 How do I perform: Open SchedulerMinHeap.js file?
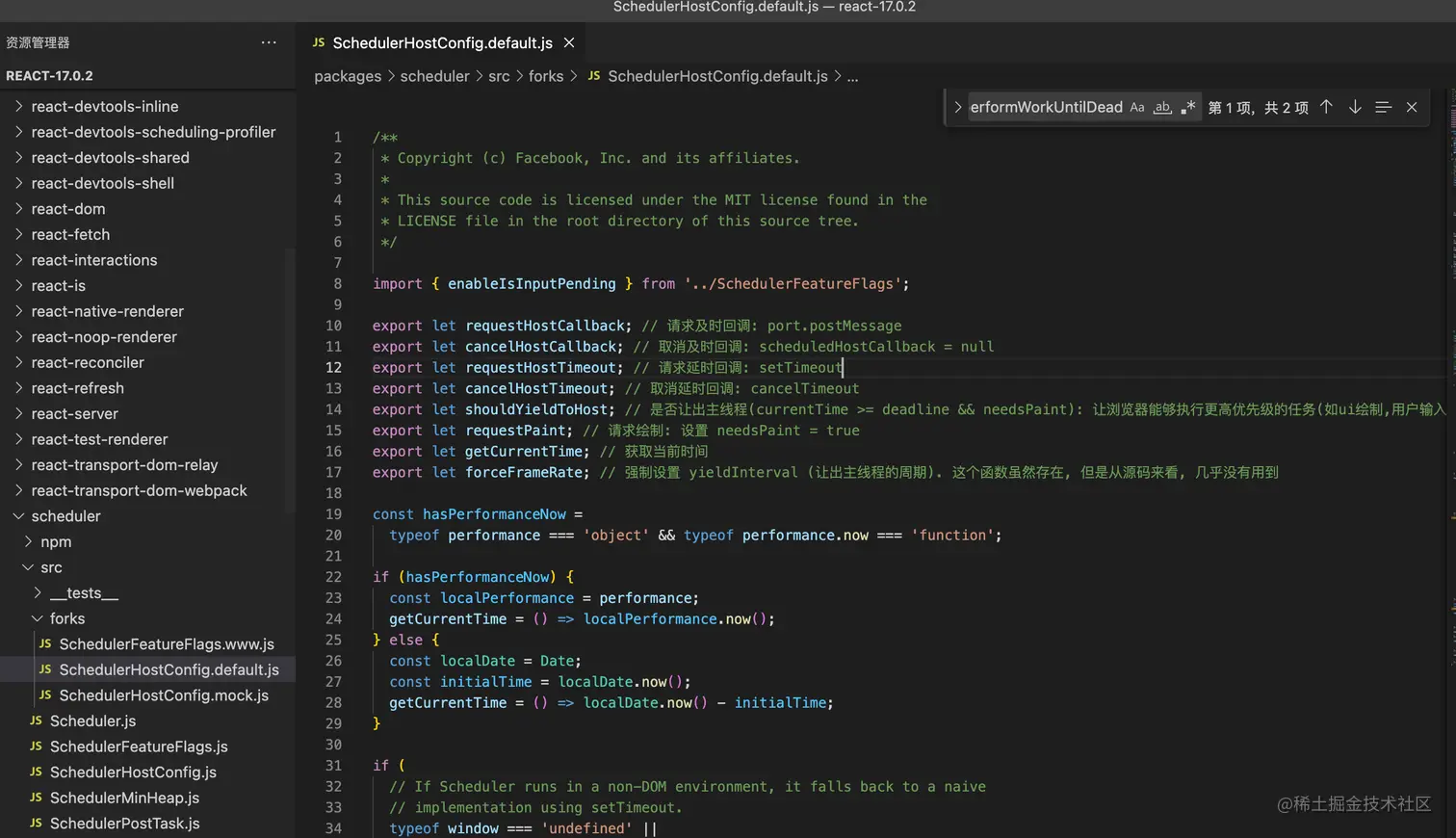tap(124, 798)
